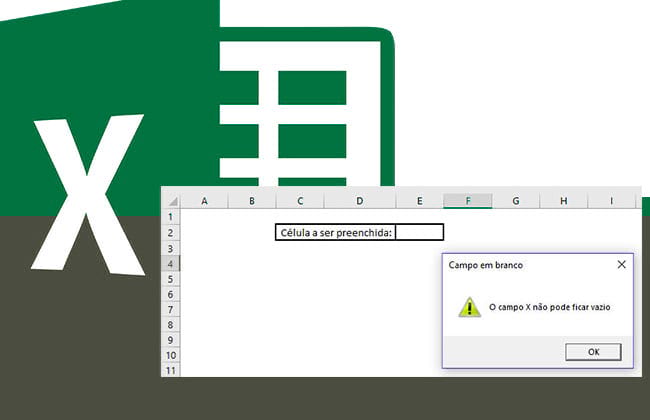
Task: Select row 6 header
Action: 170,294
